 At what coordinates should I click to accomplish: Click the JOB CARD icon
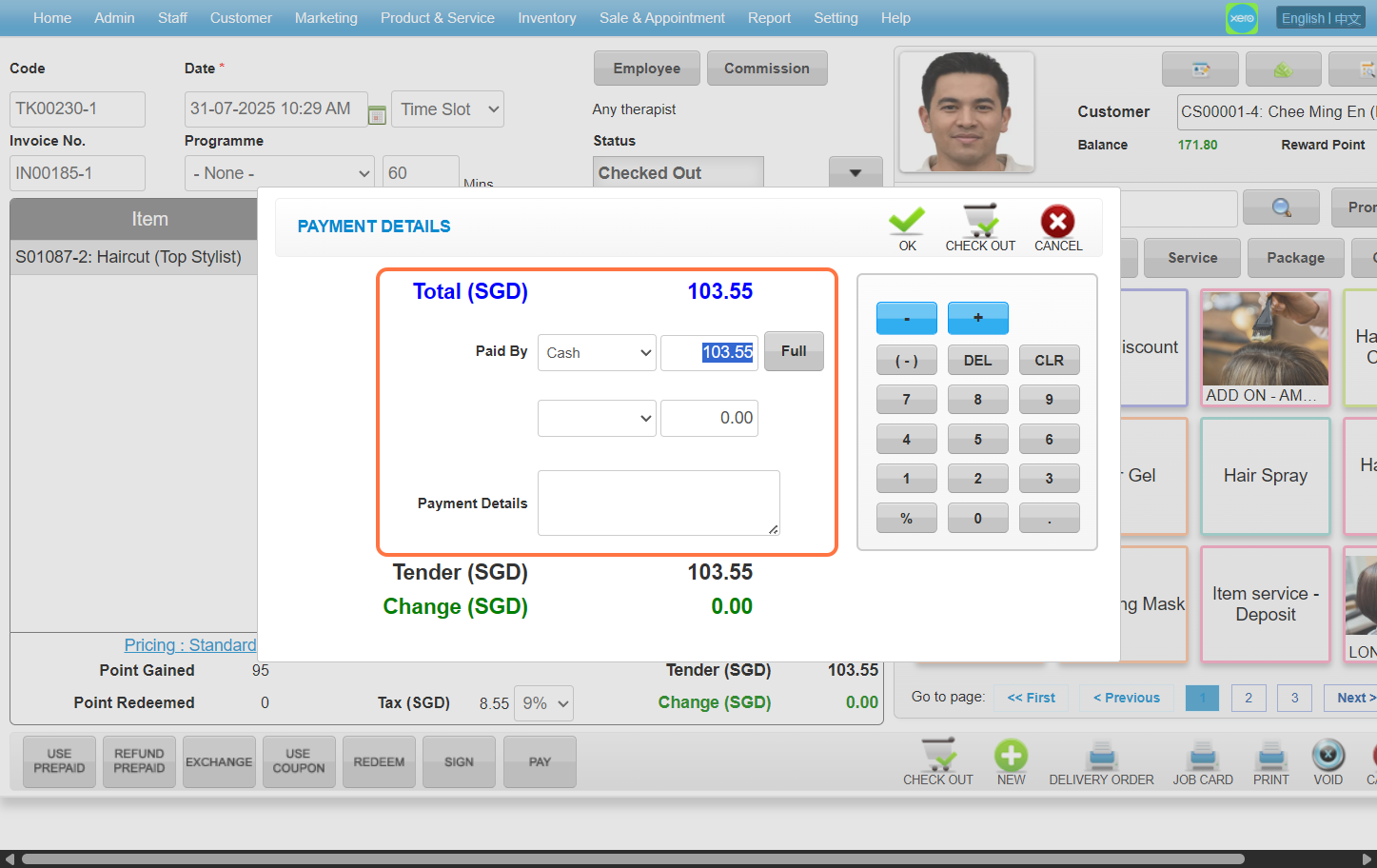click(x=1203, y=757)
